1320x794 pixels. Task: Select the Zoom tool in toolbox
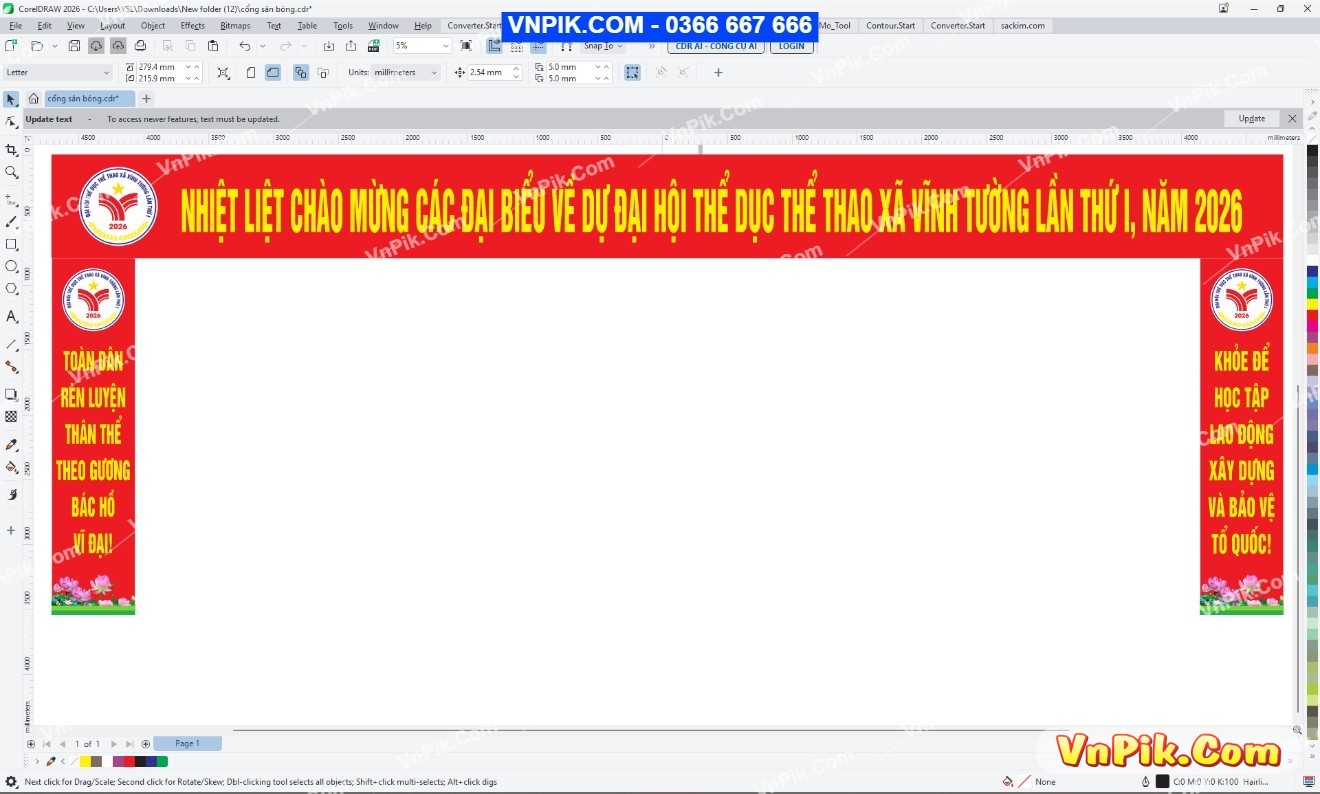tap(11, 172)
